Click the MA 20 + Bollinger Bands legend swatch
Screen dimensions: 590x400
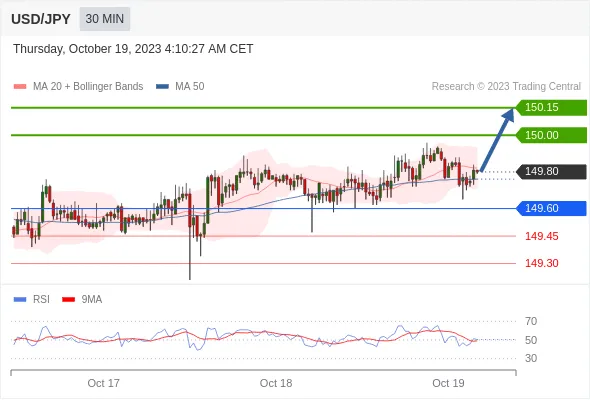coord(20,87)
